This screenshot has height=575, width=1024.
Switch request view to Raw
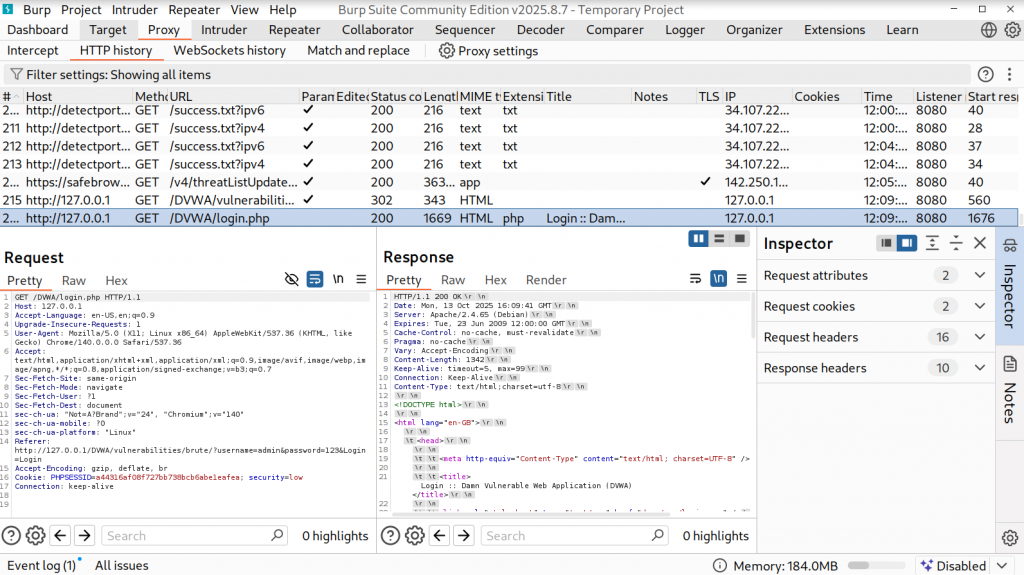pos(74,280)
